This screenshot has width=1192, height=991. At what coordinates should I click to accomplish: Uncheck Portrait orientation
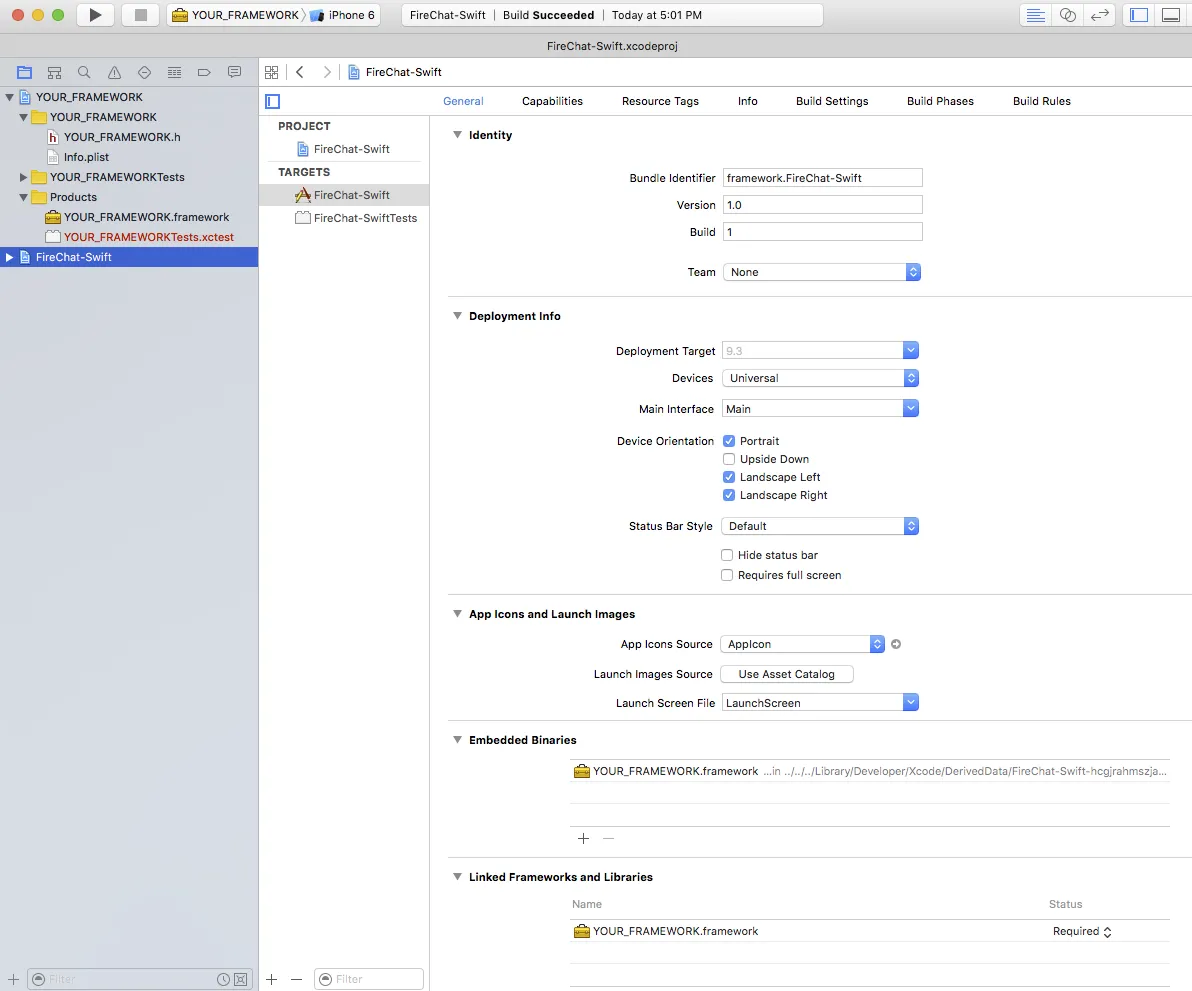728,441
